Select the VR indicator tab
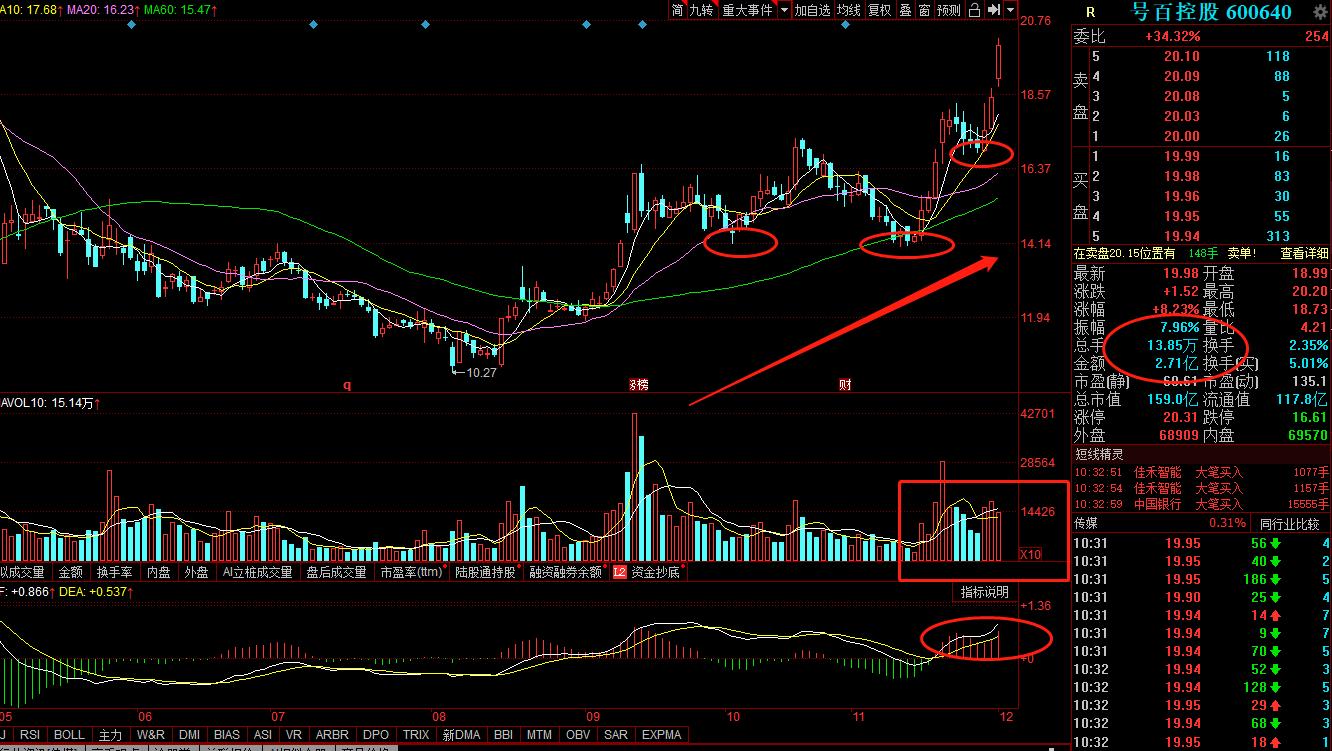The height and width of the screenshot is (751, 1332). tap(294, 735)
